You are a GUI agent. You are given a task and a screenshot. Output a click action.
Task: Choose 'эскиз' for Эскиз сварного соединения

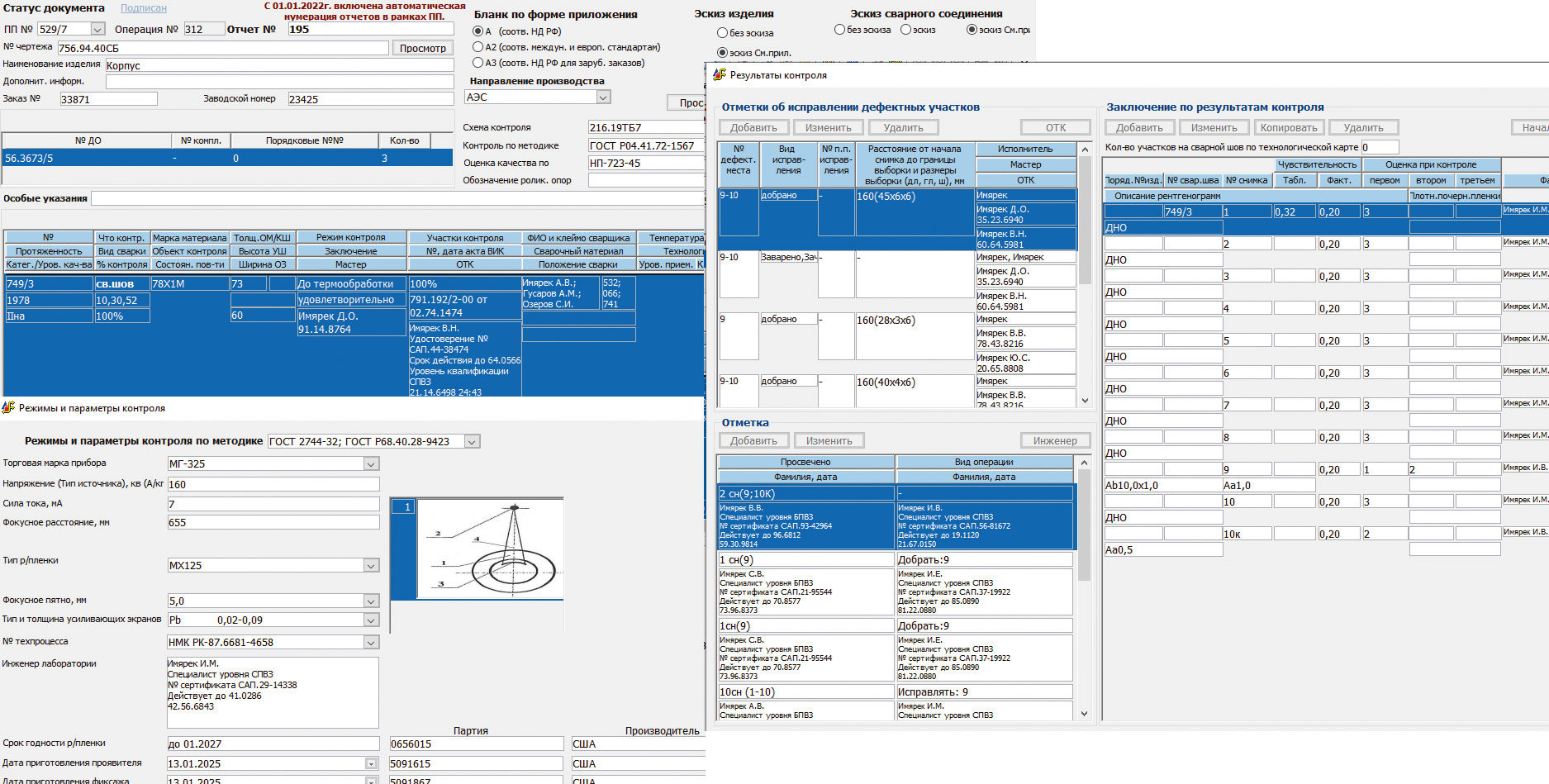coord(905,30)
